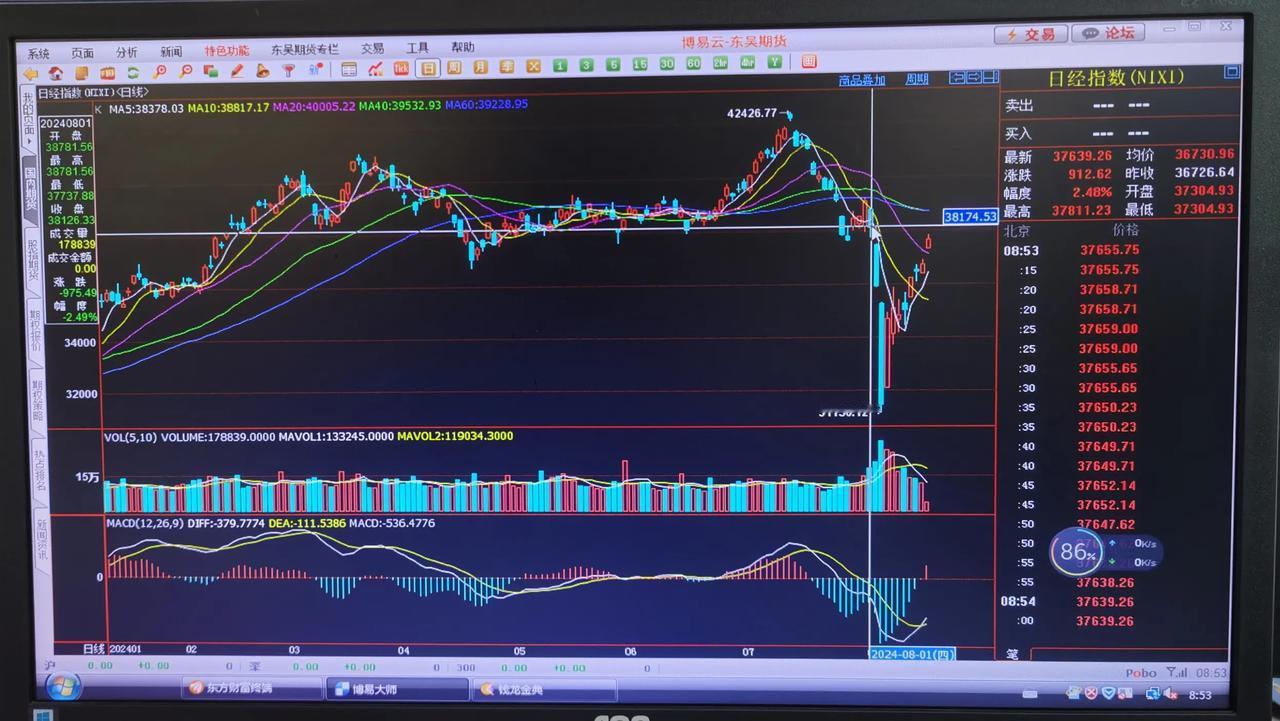Click the green Y period icon
The width and height of the screenshot is (1280, 721).
[x=775, y=62]
